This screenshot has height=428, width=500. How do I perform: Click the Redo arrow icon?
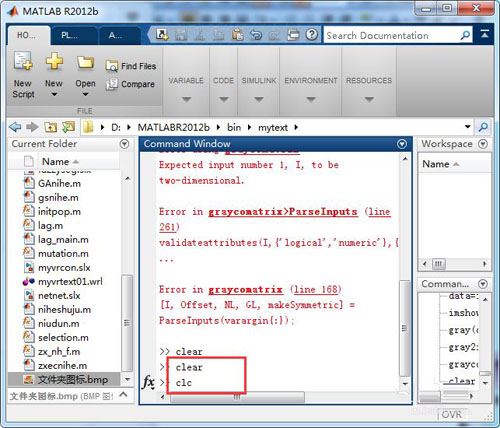coord(275,35)
